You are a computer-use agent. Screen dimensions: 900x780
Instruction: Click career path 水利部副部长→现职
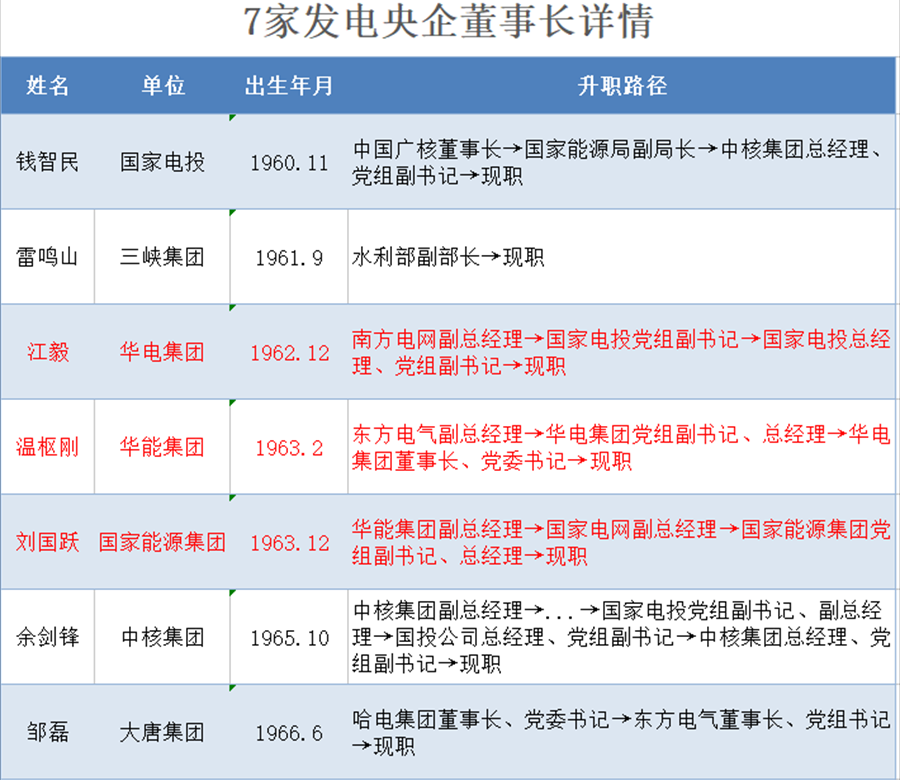[x=448, y=257]
